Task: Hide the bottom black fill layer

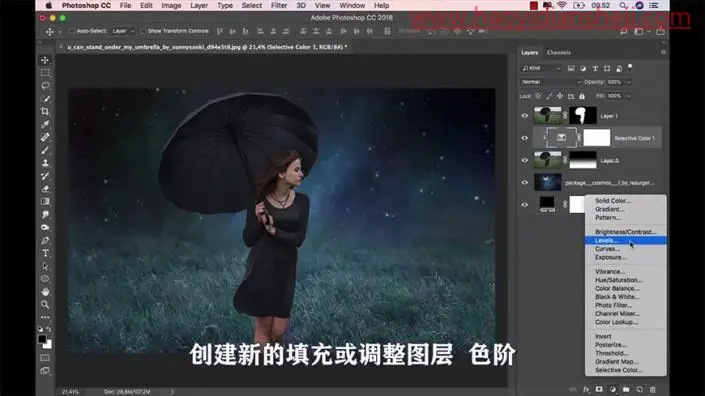Action: click(525, 205)
